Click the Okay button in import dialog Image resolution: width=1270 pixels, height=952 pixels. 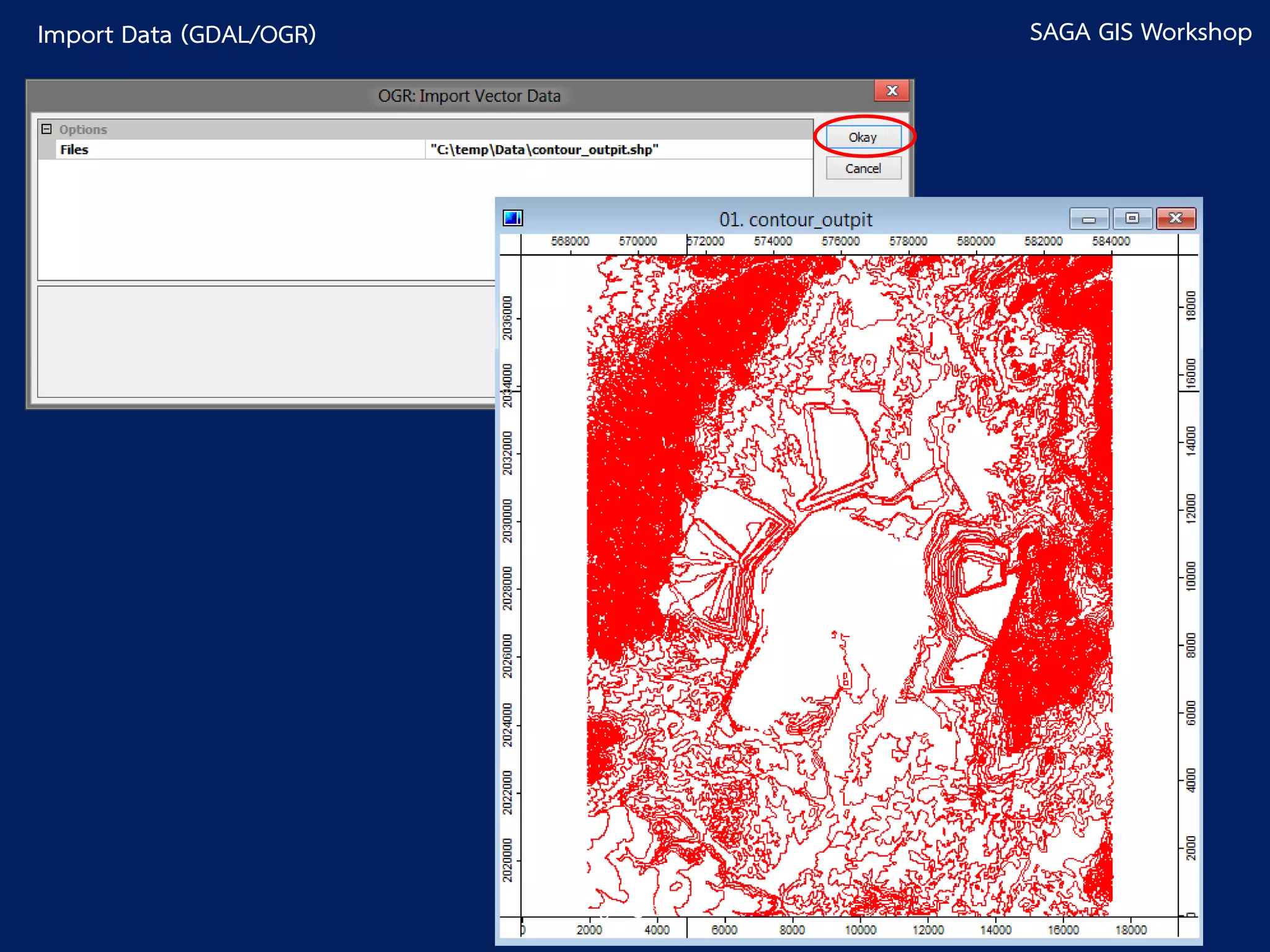863,137
